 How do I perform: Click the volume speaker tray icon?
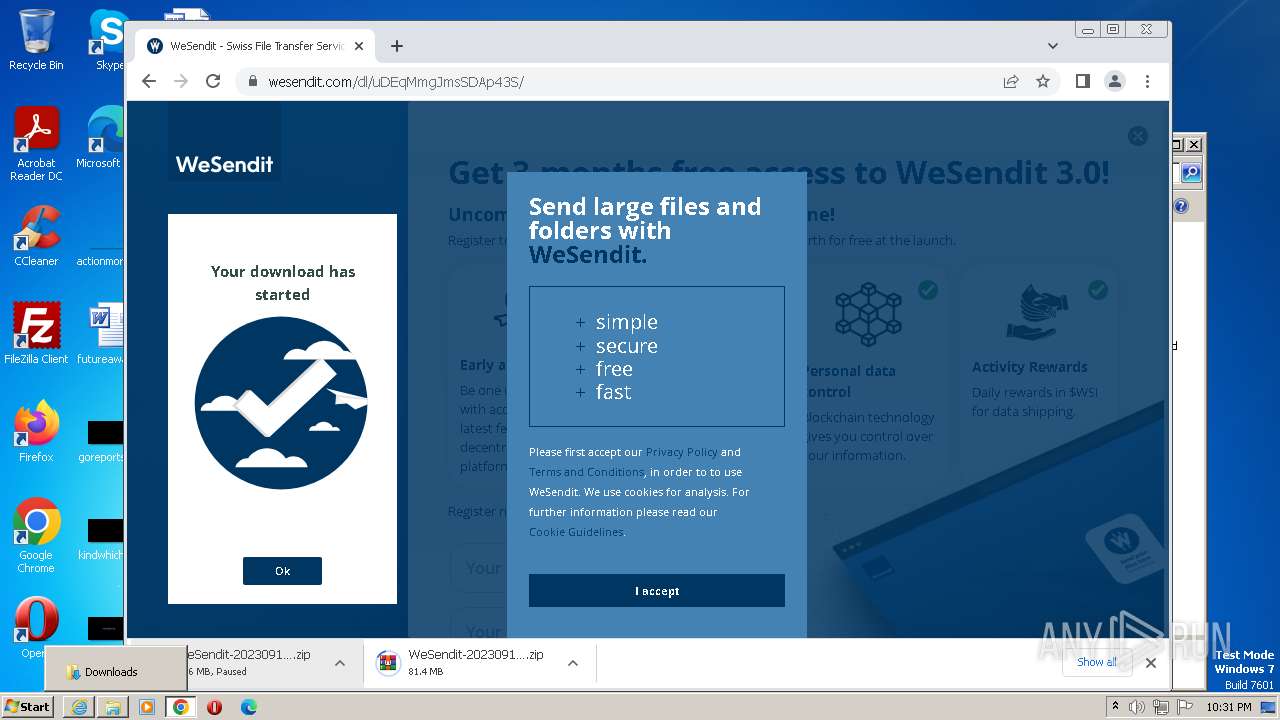click(1137, 707)
